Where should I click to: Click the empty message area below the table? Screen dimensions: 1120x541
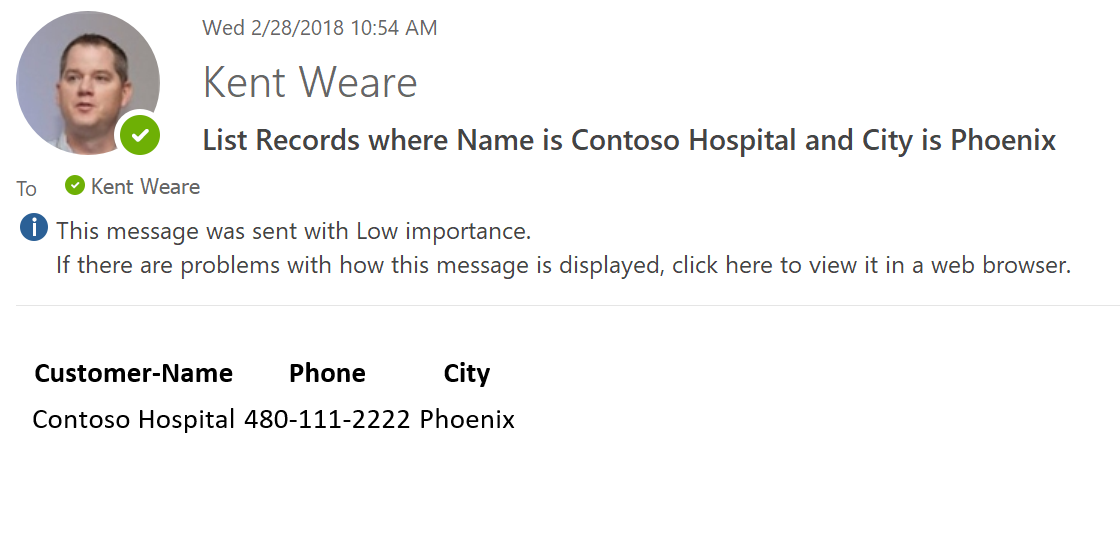[x=560, y=490]
